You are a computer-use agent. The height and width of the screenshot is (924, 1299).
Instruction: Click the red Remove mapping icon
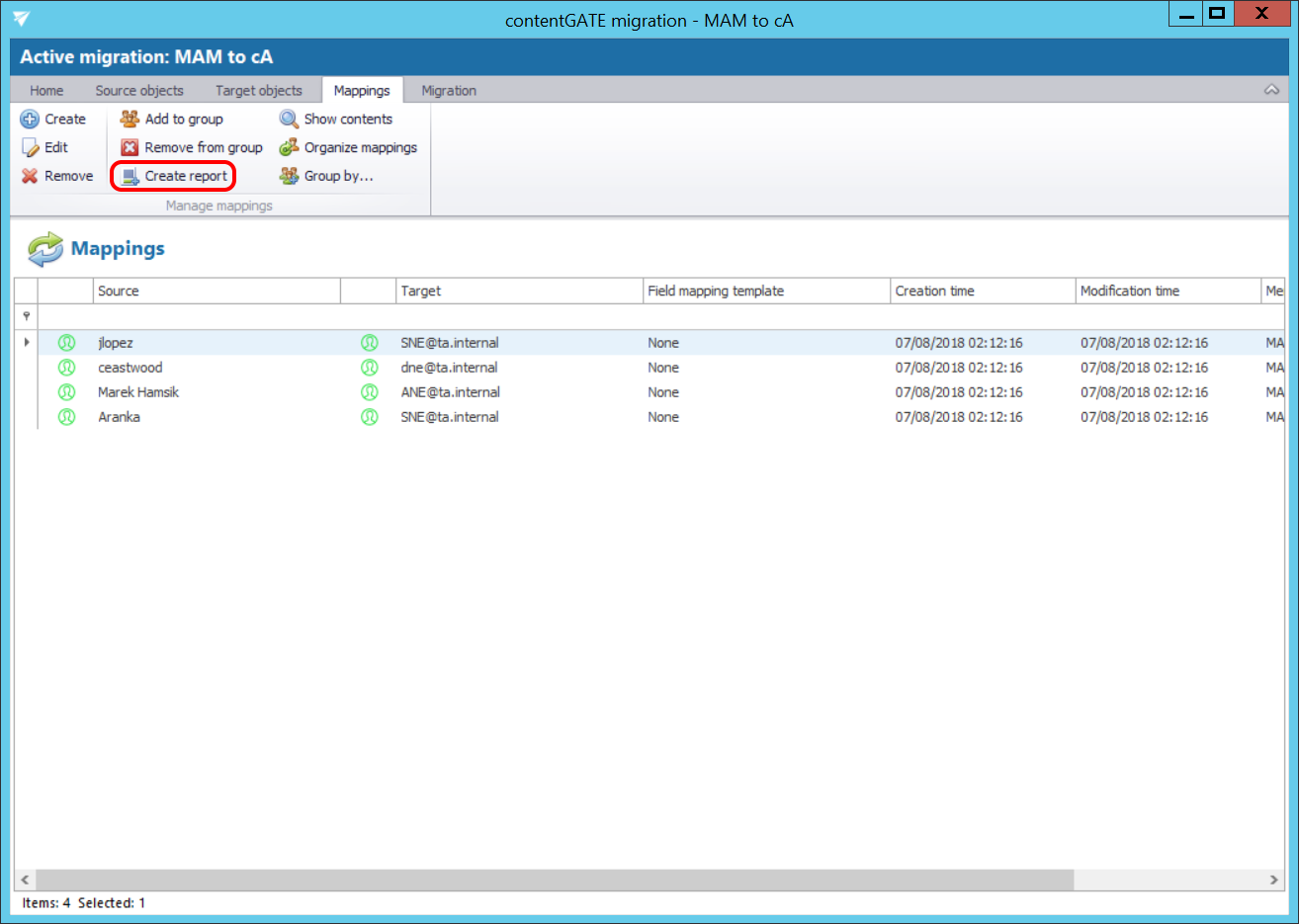coord(30,177)
